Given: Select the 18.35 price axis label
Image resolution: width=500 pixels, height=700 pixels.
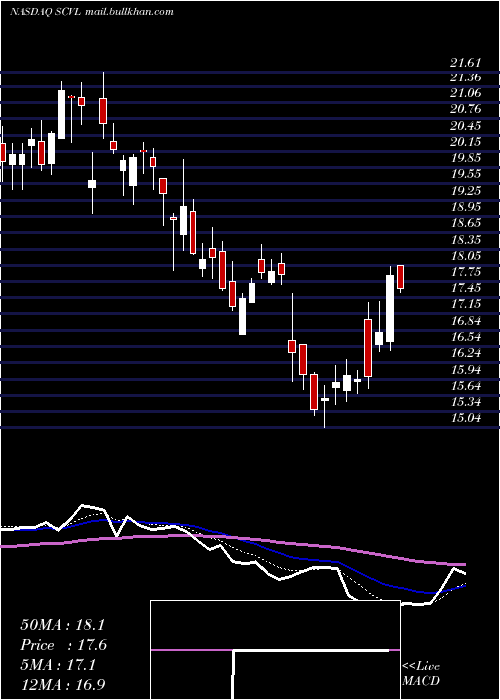Looking at the screenshot, I should click(465, 240).
